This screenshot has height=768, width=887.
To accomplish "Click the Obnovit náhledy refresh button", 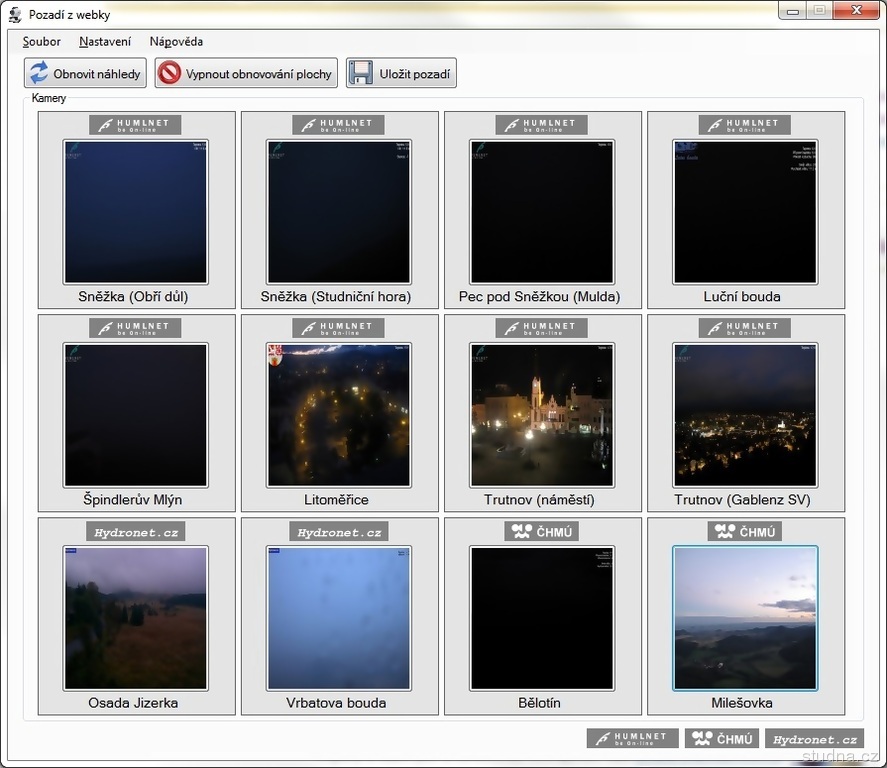I will 86,73.
